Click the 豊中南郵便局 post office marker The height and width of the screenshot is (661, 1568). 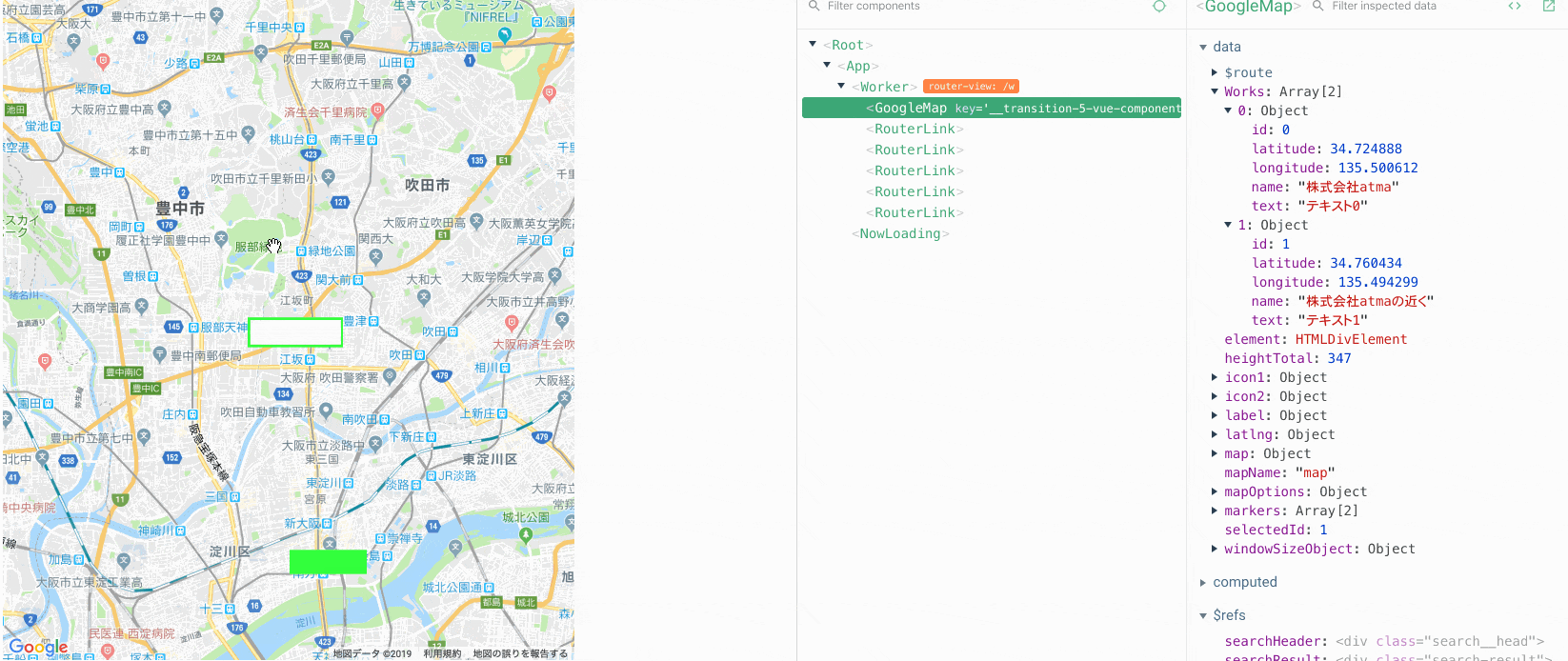pyautogui.click(x=160, y=355)
